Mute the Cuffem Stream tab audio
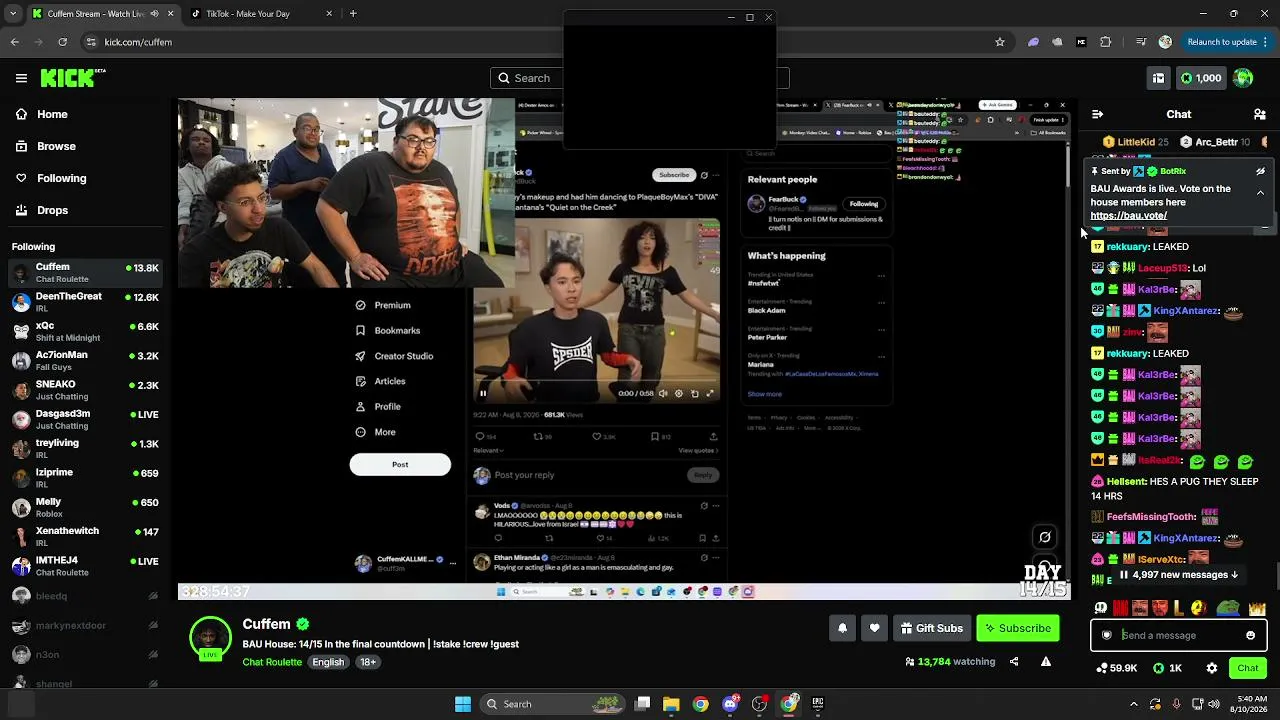The image size is (1280, 720). click(154, 14)
